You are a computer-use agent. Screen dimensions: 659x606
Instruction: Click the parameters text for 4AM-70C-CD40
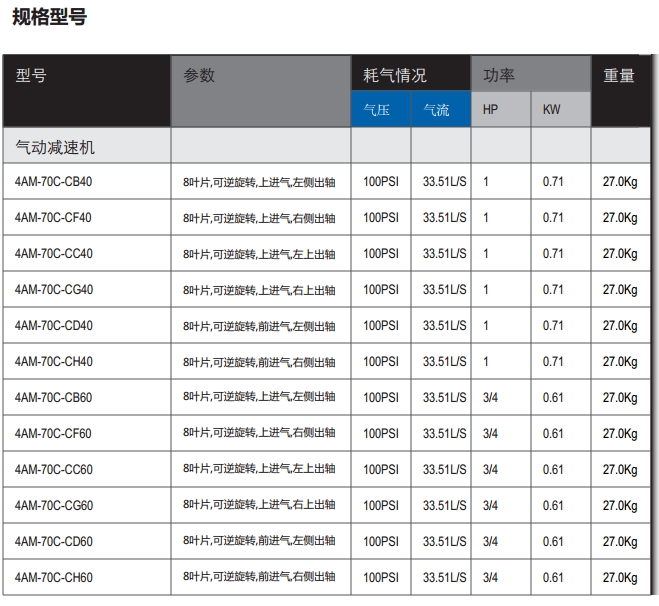[259, 326]
